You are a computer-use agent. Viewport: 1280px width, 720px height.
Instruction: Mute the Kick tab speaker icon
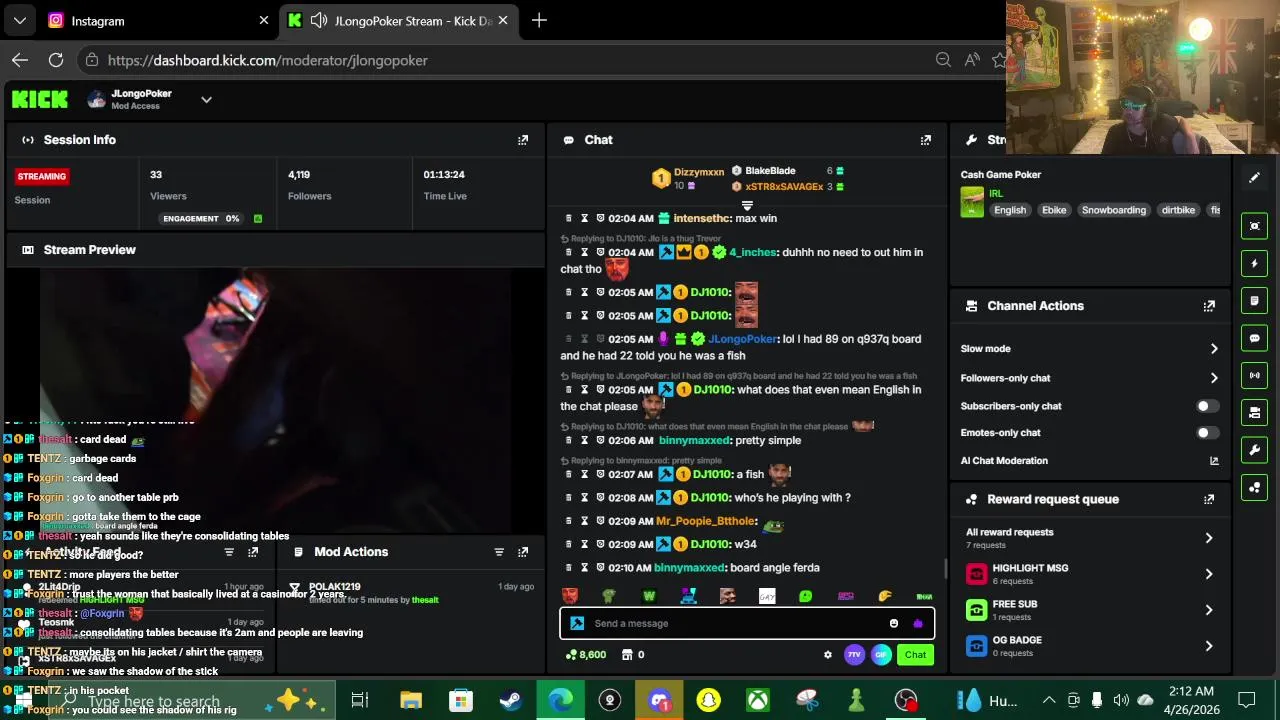(318, 20)
